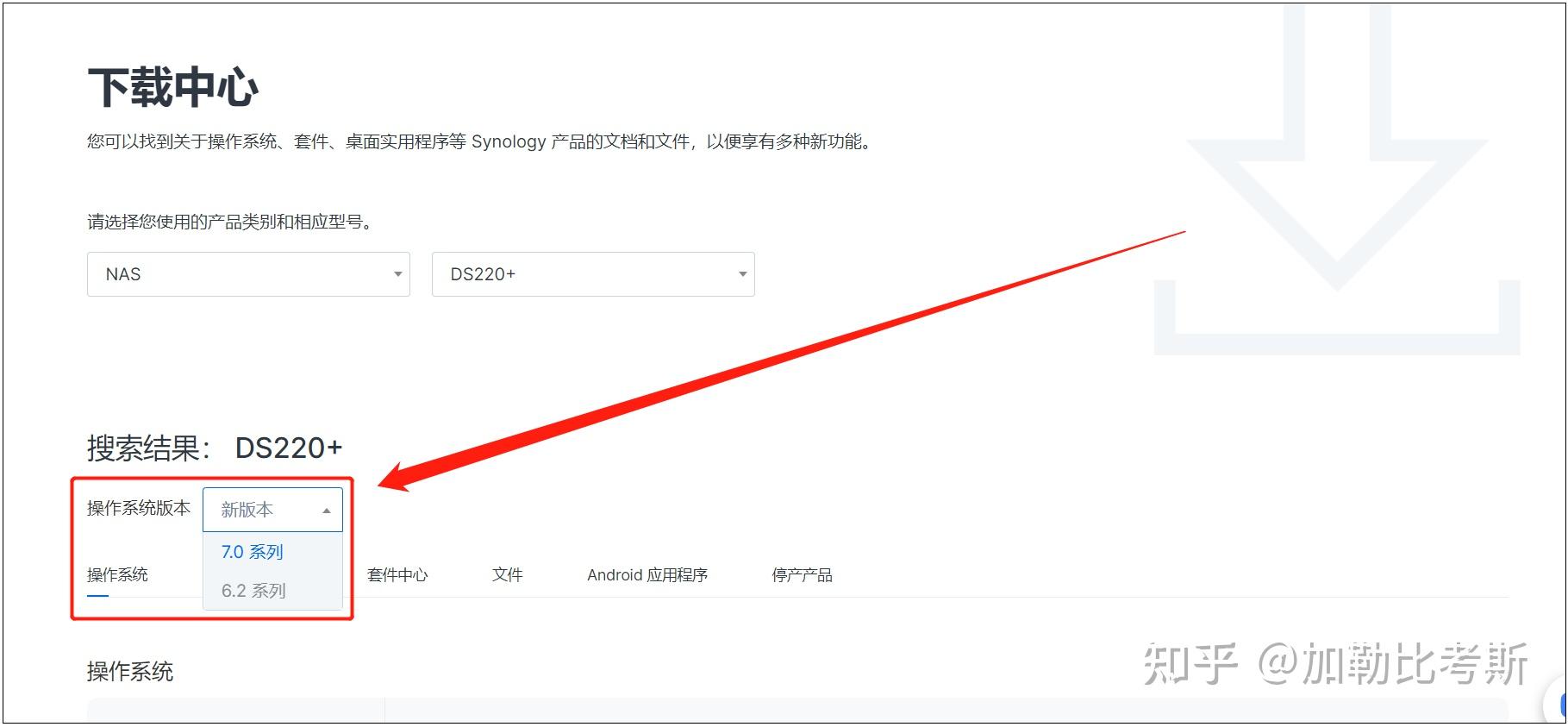The width and height of the screenshot is (1568, 727).
Task: Collapse the 新版本 OS version dropdown
Action: click(272, 510)
